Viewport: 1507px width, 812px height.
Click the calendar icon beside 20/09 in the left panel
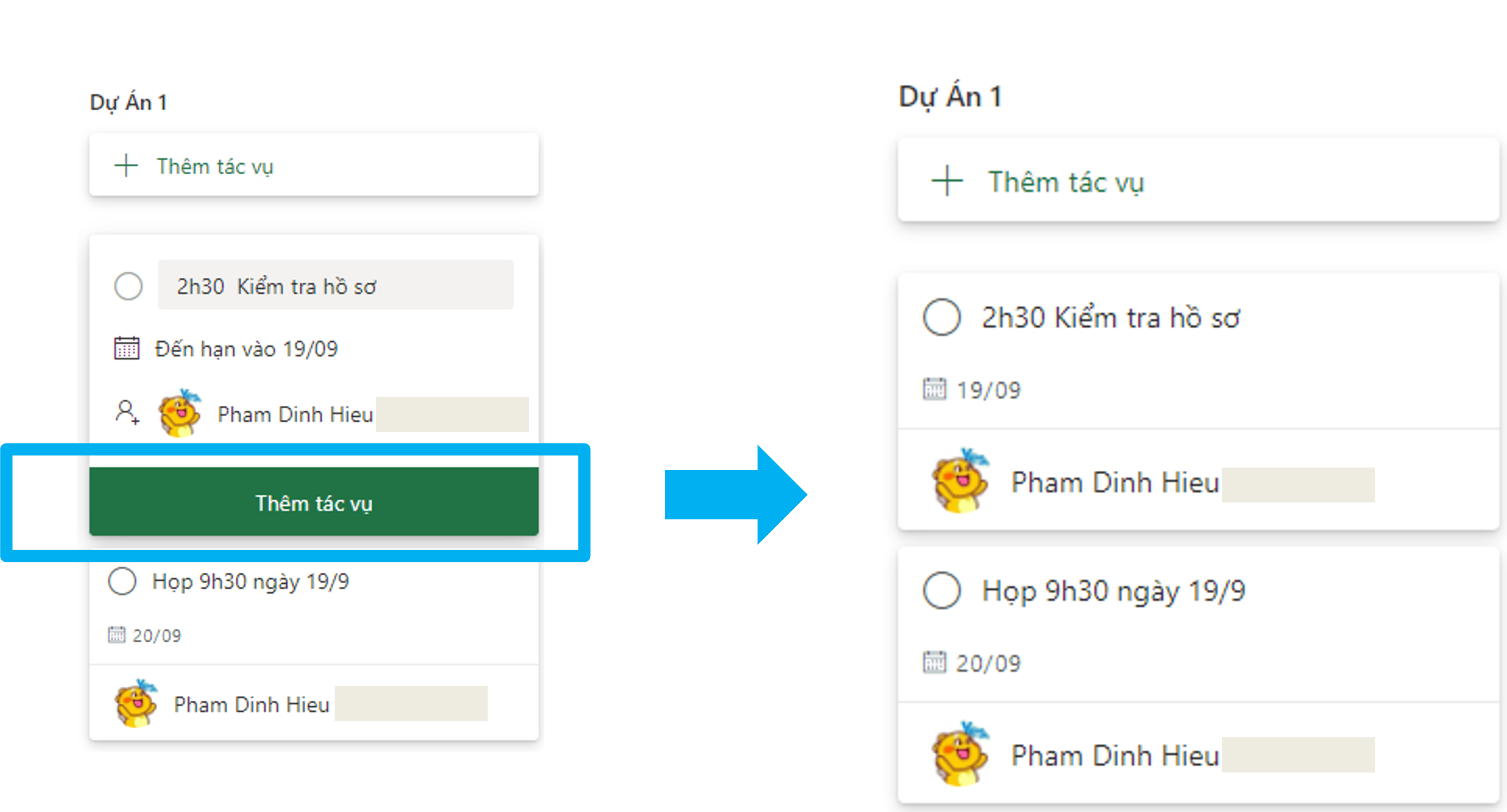(116, 634)
